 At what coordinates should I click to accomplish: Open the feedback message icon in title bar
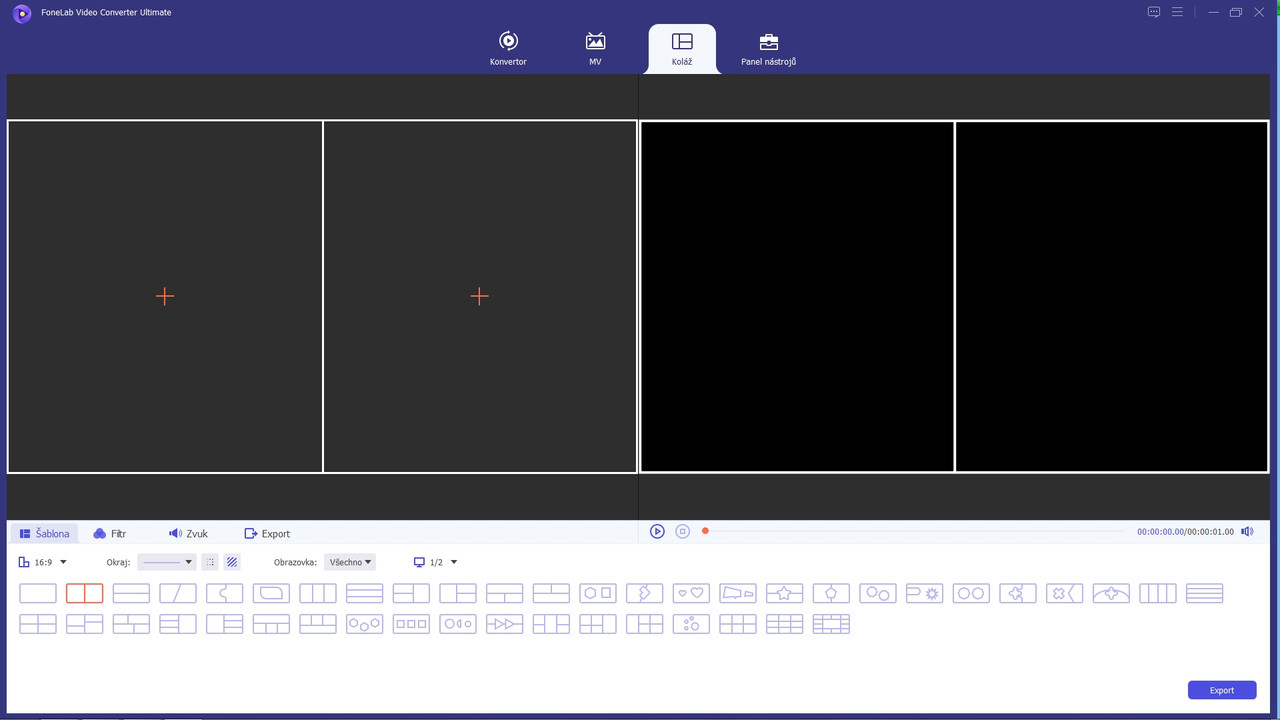click(x=1154, y=12)
